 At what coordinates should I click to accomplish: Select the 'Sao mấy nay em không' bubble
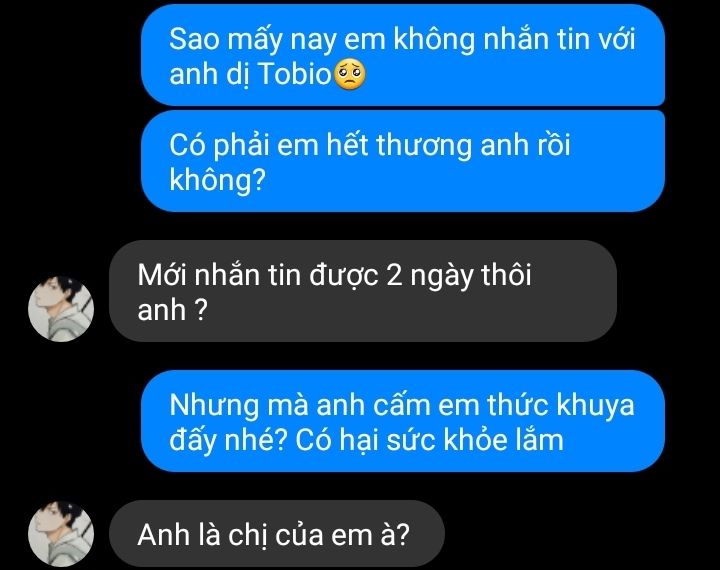pyautogui.click(x=403, y=55)
